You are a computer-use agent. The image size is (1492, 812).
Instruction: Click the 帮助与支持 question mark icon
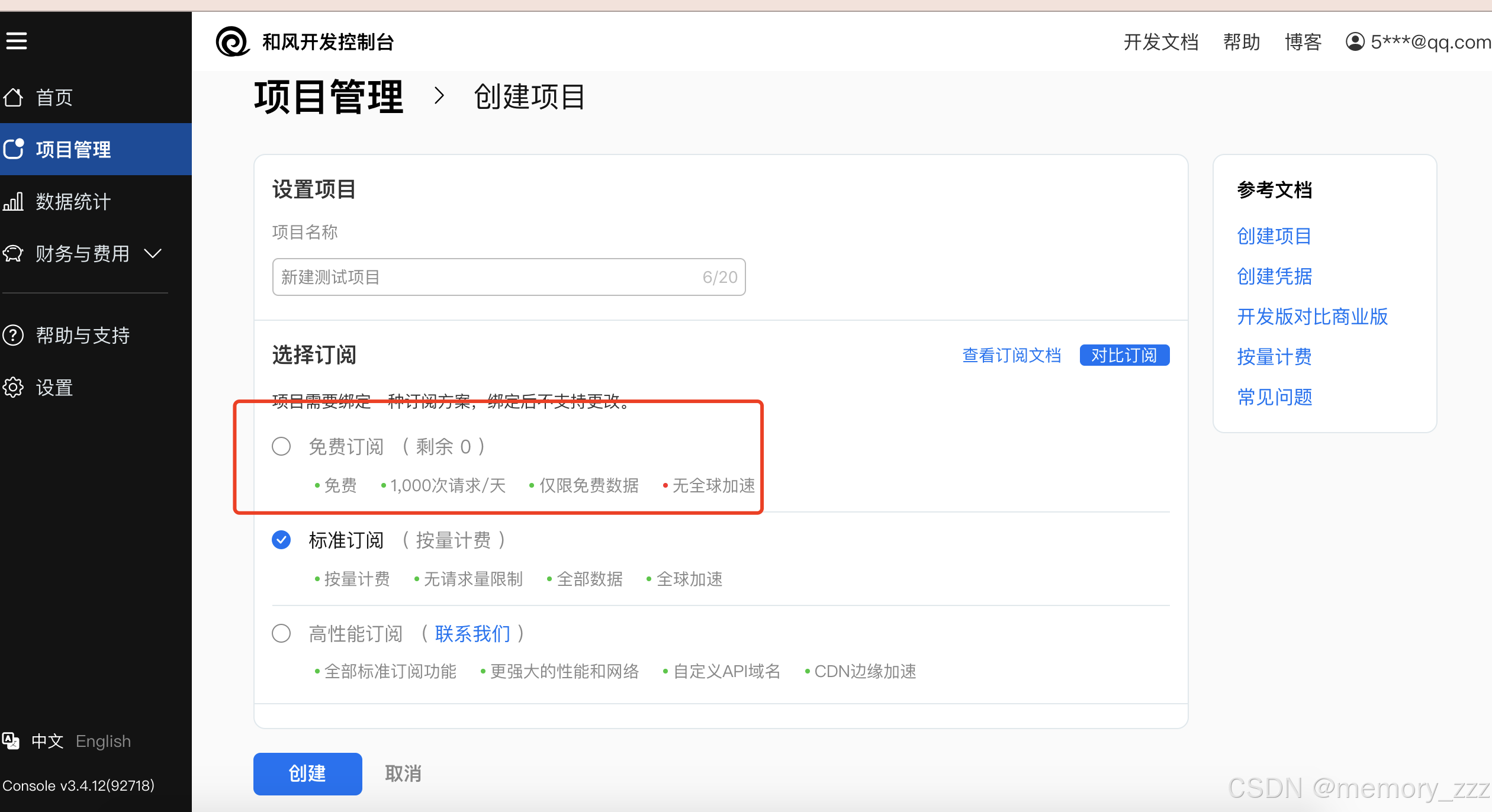(x=13, y=336)
